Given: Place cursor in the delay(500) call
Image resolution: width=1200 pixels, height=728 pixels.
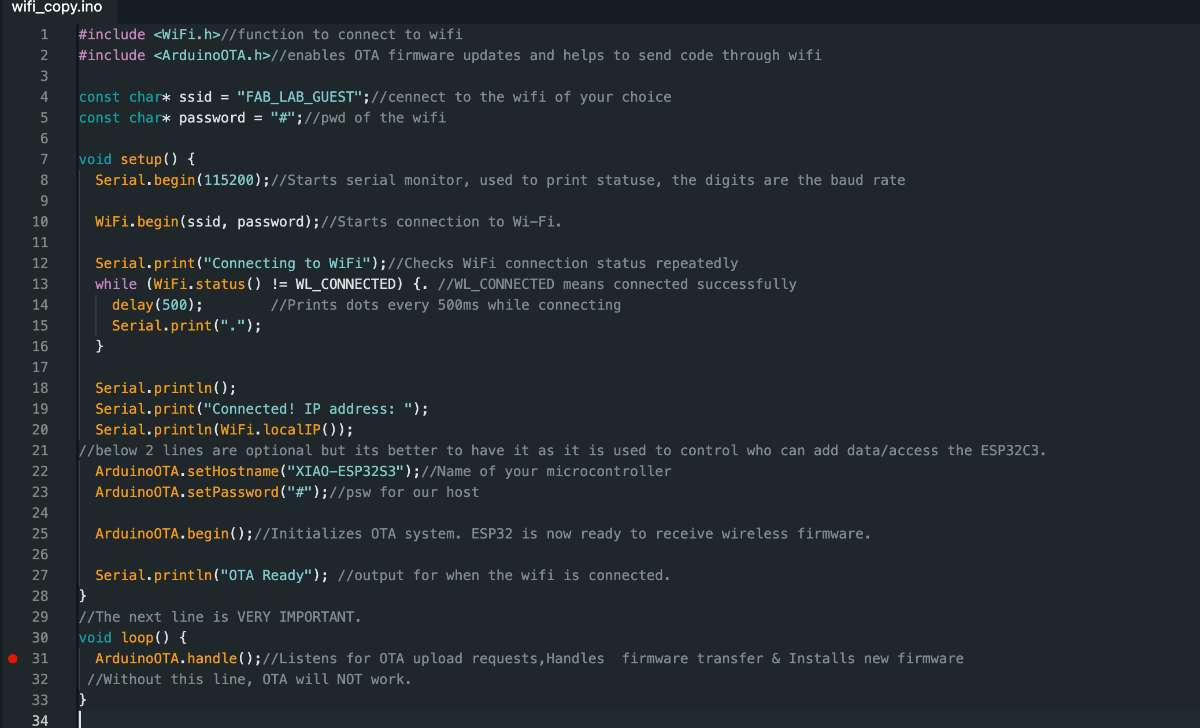Looking at the screenshot, I should (x=156, y=305).
